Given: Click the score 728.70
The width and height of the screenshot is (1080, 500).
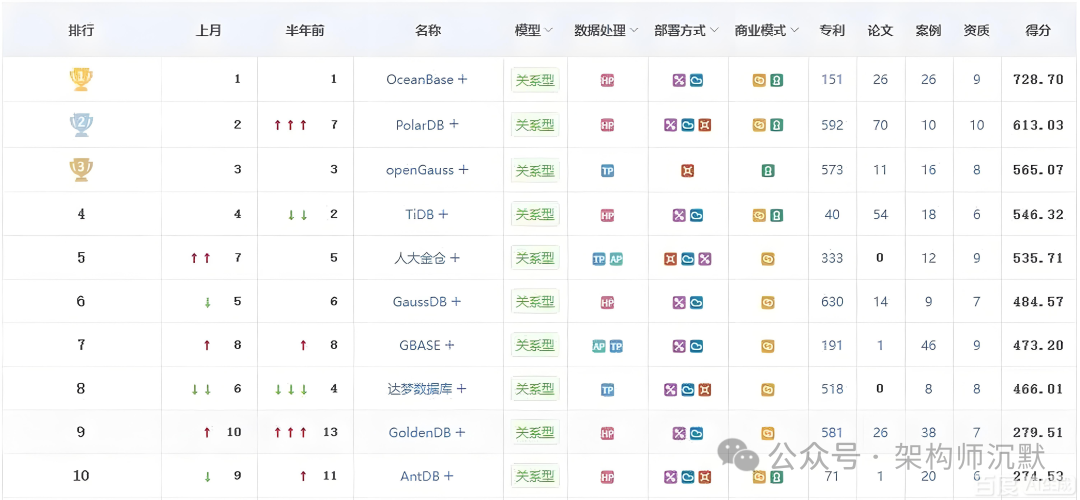Looking at the screenshot, I should click(1038, 80).
